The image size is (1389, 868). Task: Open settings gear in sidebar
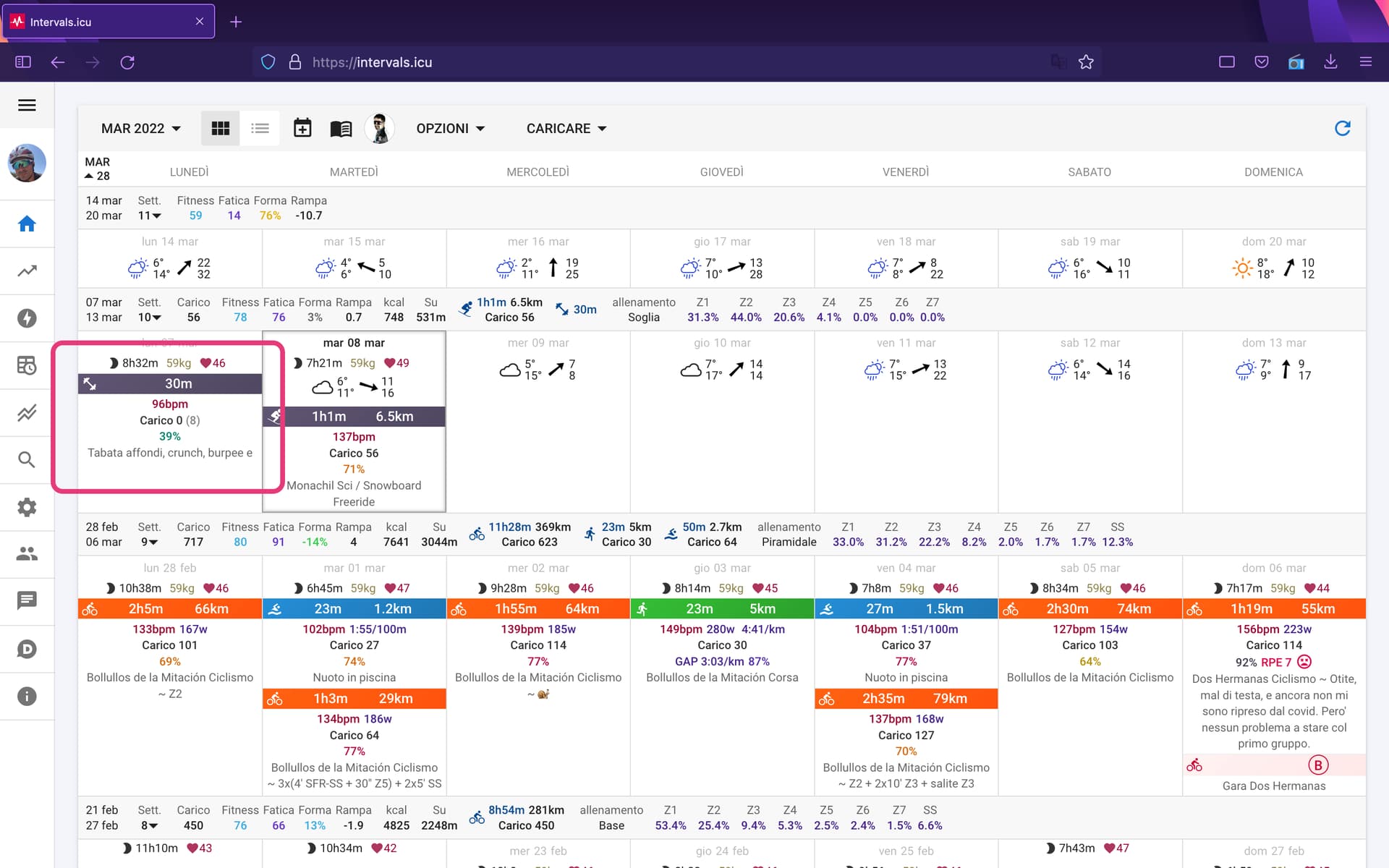(27, 507)
